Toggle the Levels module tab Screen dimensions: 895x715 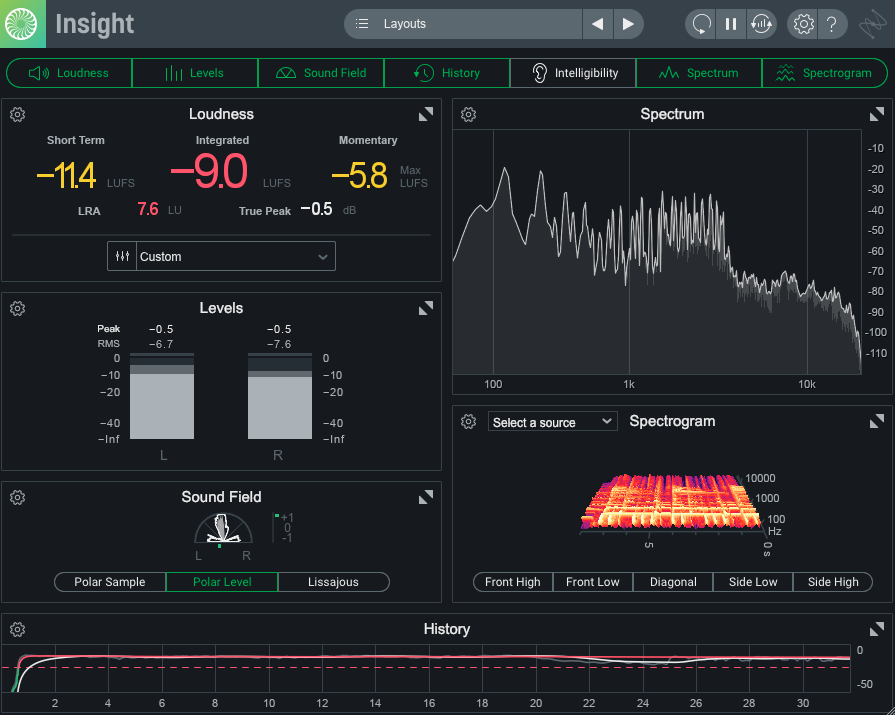click(x=195, y=73)
